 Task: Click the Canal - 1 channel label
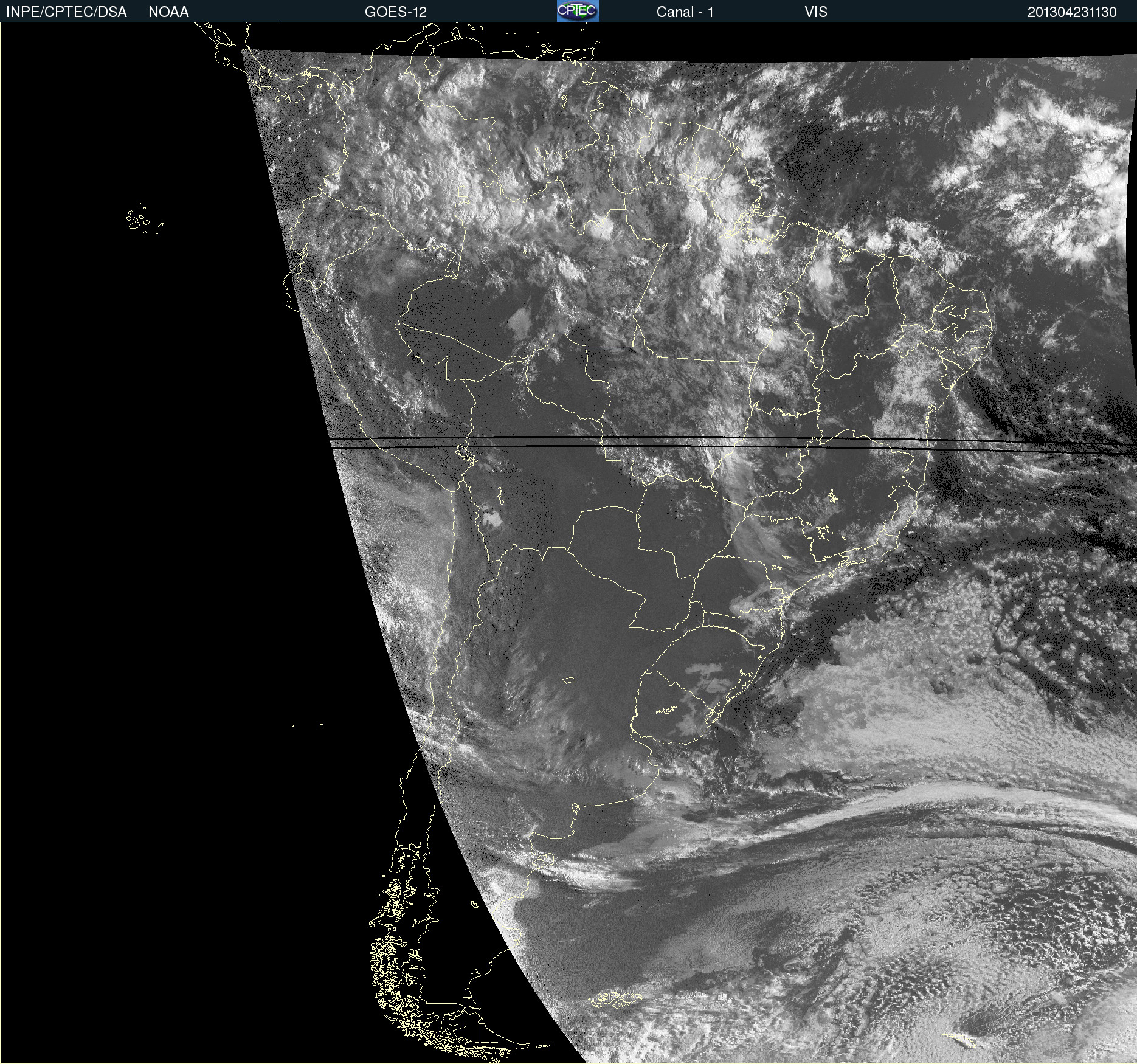(685, 12)
